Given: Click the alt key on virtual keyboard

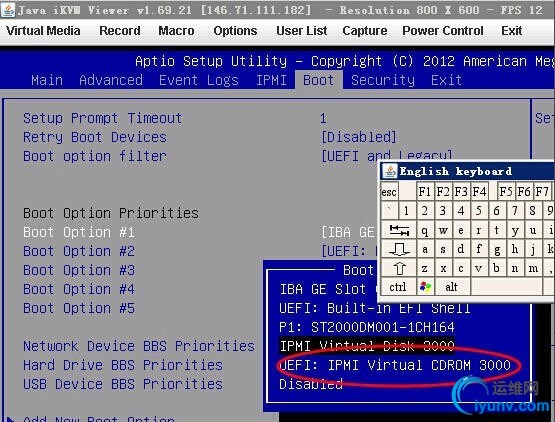Looking at the screenshot, I should [x=452, y=287].
